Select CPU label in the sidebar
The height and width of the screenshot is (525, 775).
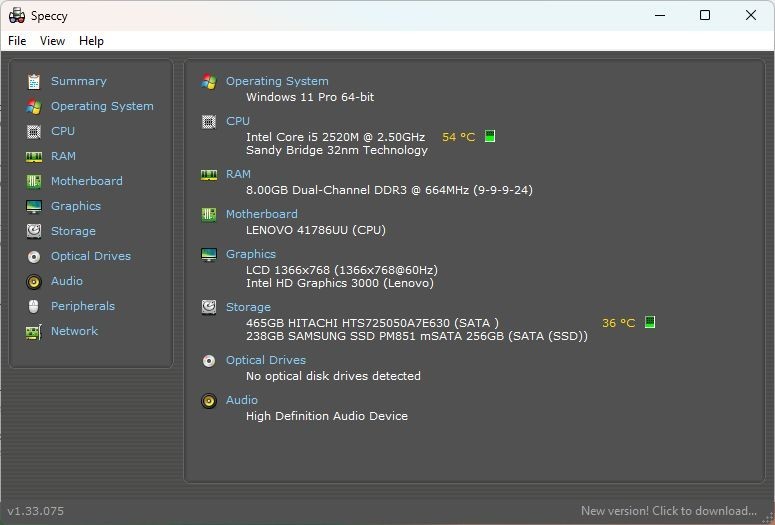[x=63, y=131]
